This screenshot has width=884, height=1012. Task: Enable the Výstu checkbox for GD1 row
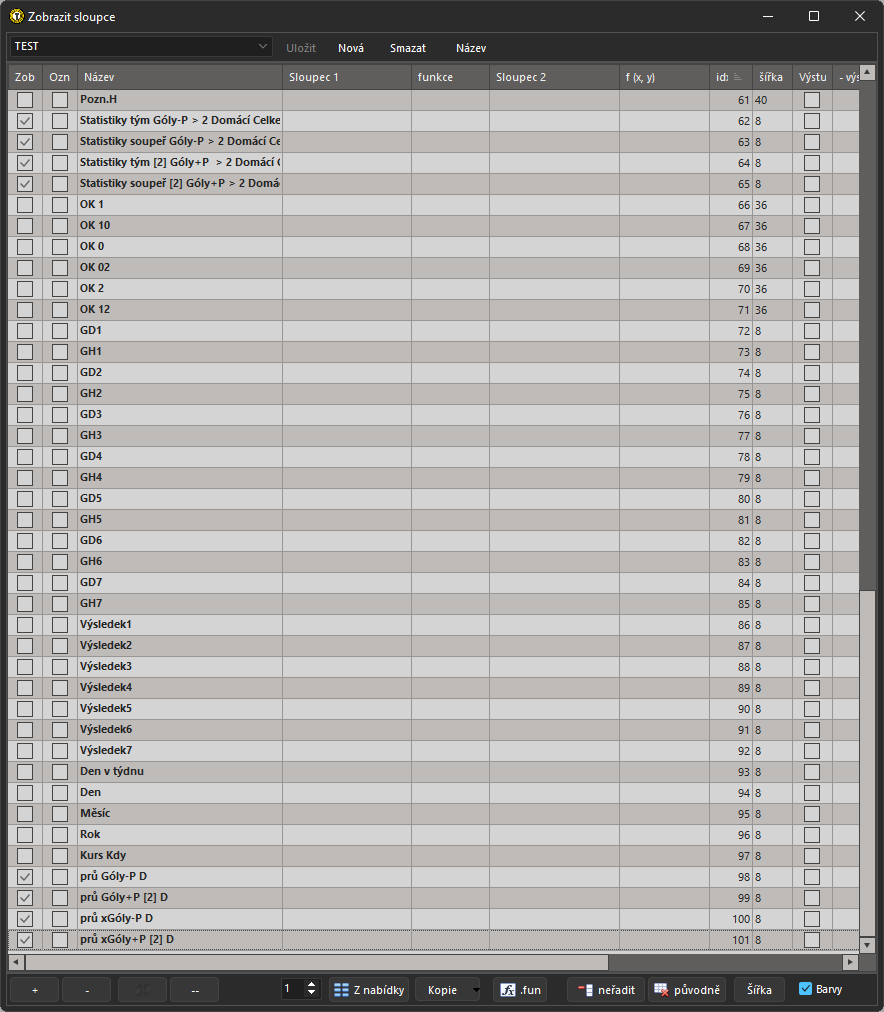click(812, 330)
